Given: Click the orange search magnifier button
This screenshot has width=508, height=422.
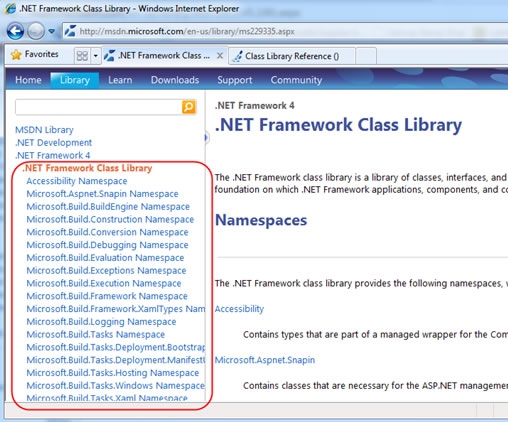Looking at the screenshot, I should [189, 107].
